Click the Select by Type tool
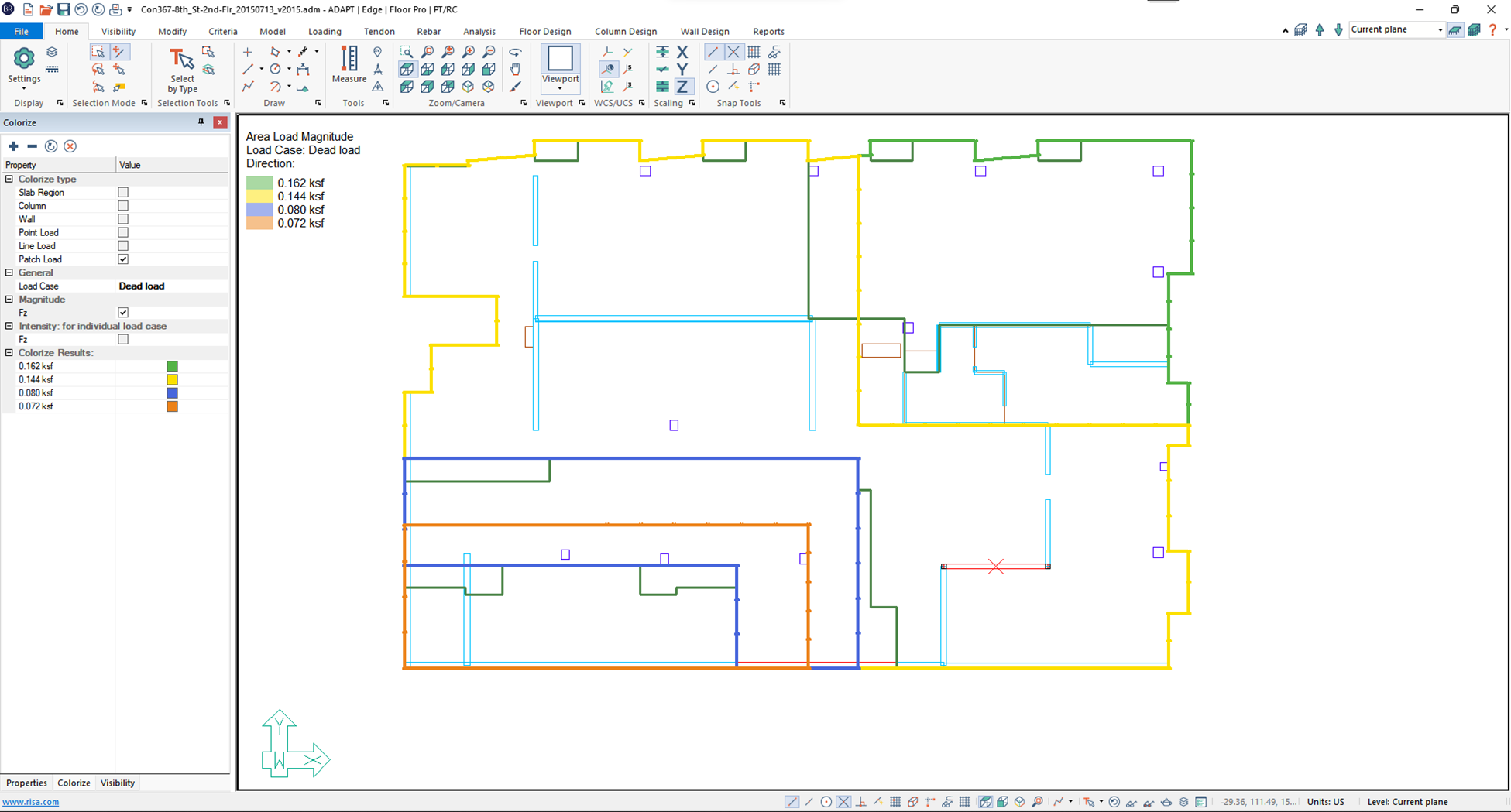 [x=182, y=70]
